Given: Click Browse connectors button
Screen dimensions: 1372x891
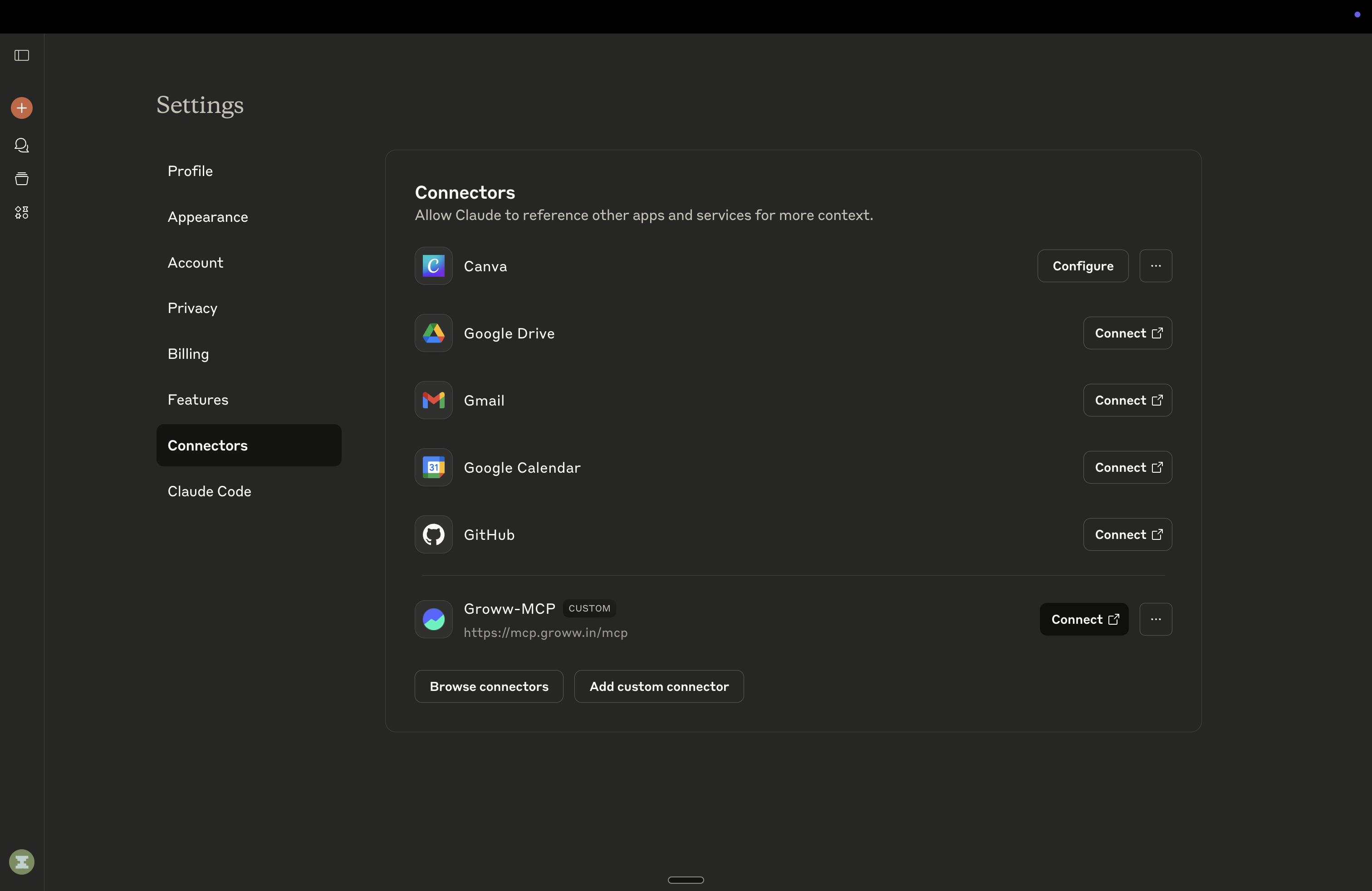Looking at the screenshot, I should click(489, 686).
